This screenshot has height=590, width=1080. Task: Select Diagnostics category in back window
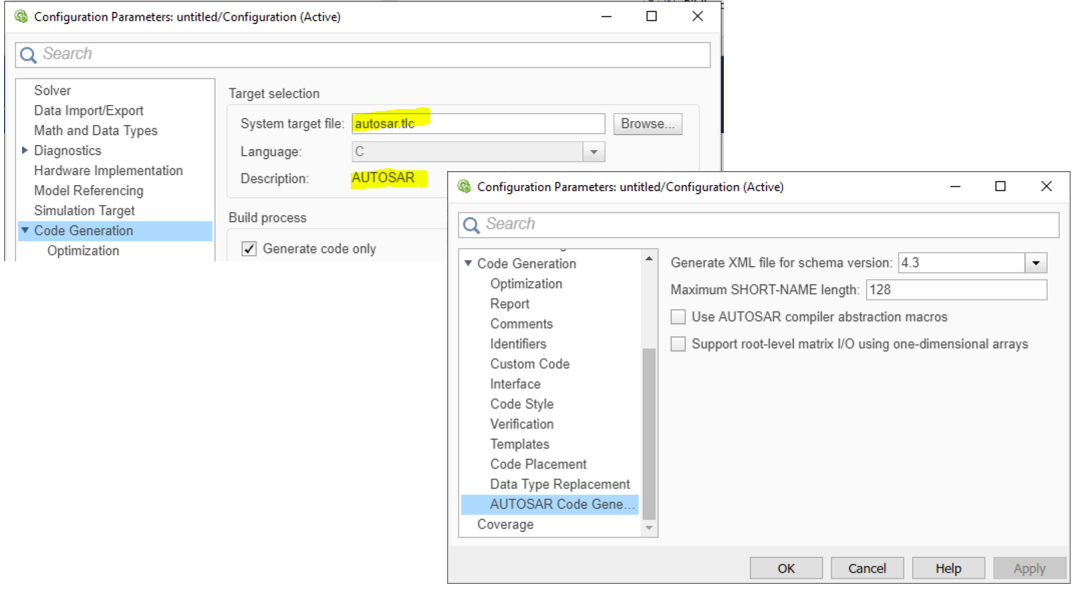point(68,150)
